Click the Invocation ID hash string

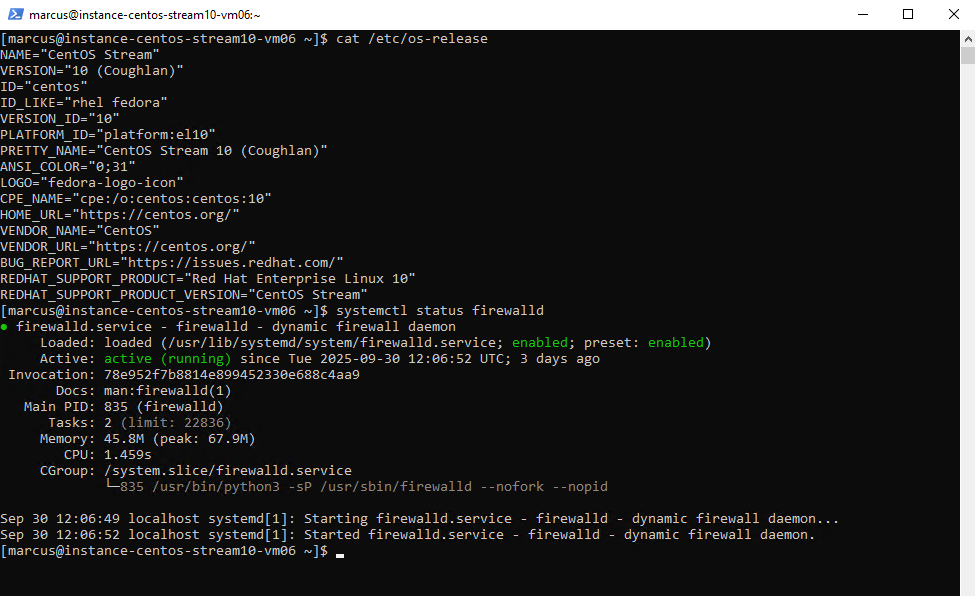coord(231,374)
